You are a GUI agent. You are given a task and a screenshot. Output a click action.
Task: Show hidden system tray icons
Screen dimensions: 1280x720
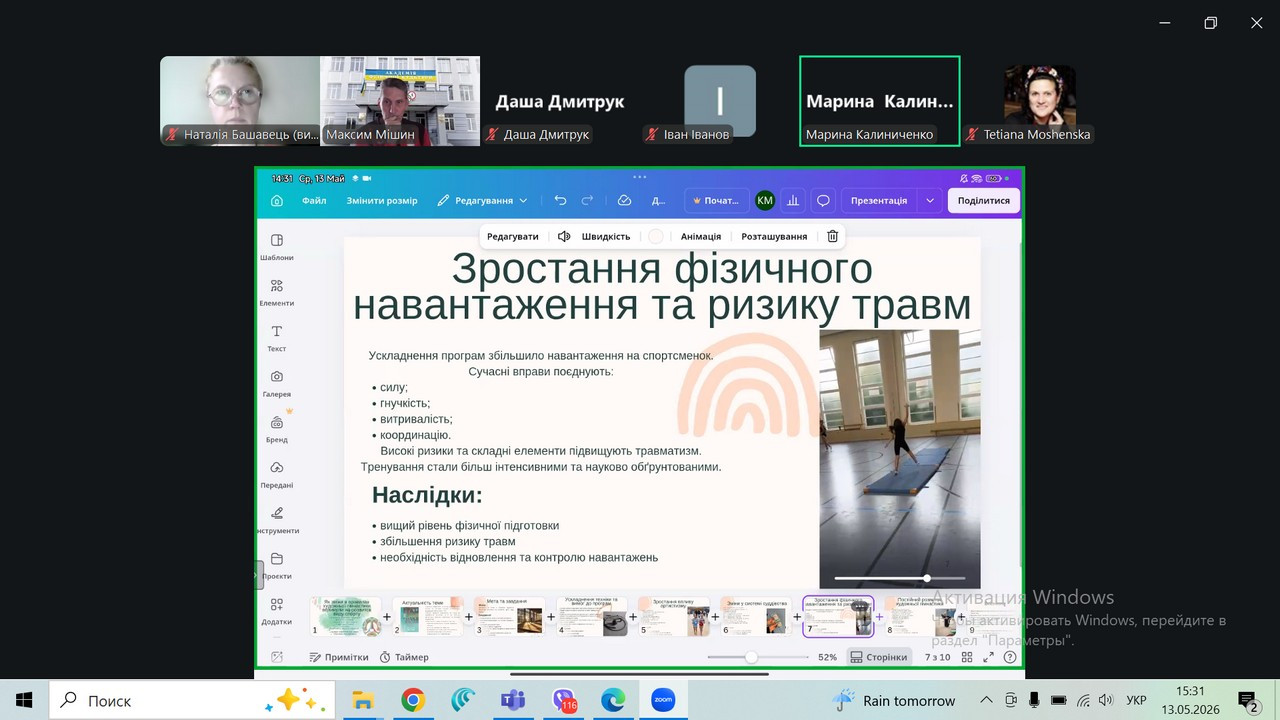(x=987, y=700)
